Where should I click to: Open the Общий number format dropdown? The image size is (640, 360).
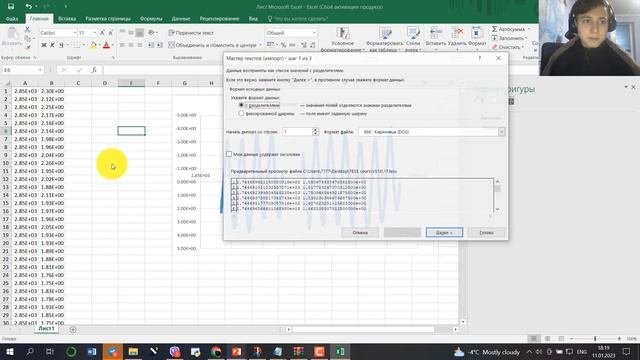tap(314, 33)
